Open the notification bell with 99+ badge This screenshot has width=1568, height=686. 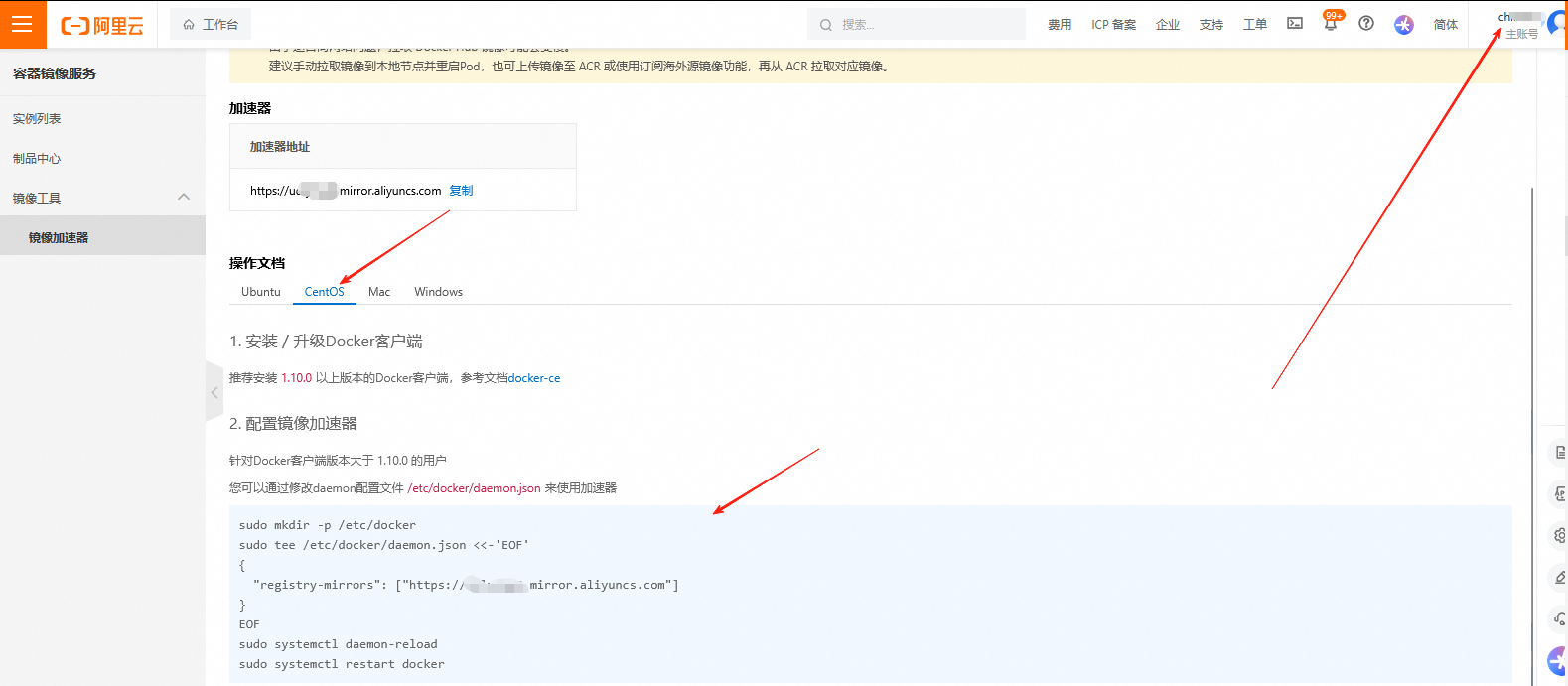(x=1331, y=22)
